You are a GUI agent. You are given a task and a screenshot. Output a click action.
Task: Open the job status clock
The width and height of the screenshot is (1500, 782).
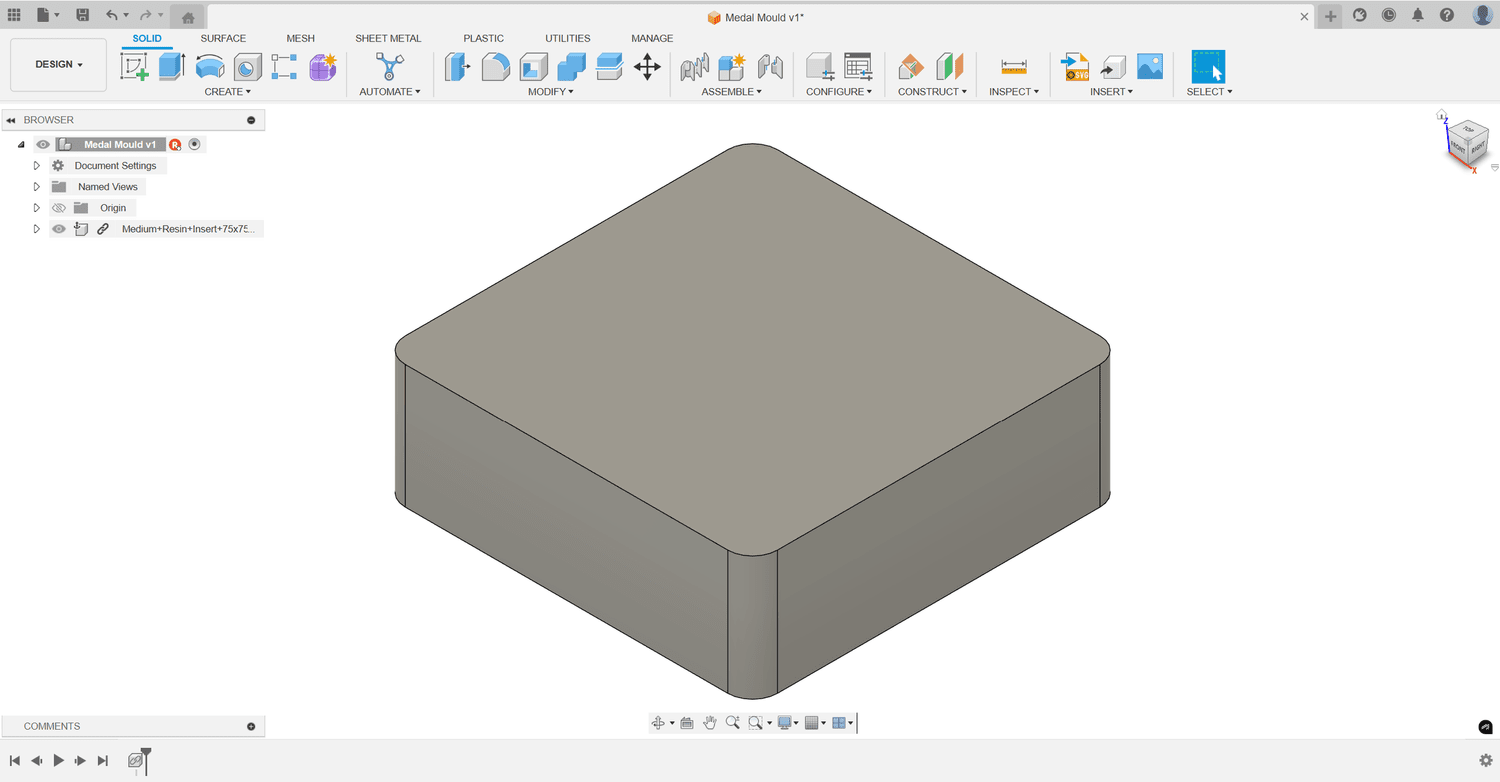coord(1389,15)
